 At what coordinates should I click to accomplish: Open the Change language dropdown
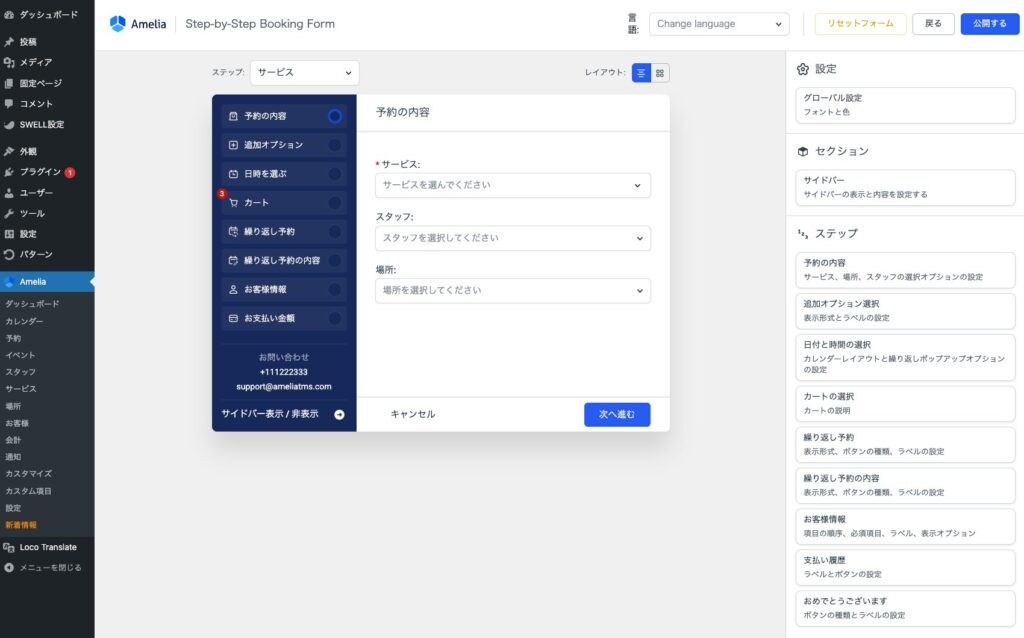pyautogui.click(x=718, y=24)
